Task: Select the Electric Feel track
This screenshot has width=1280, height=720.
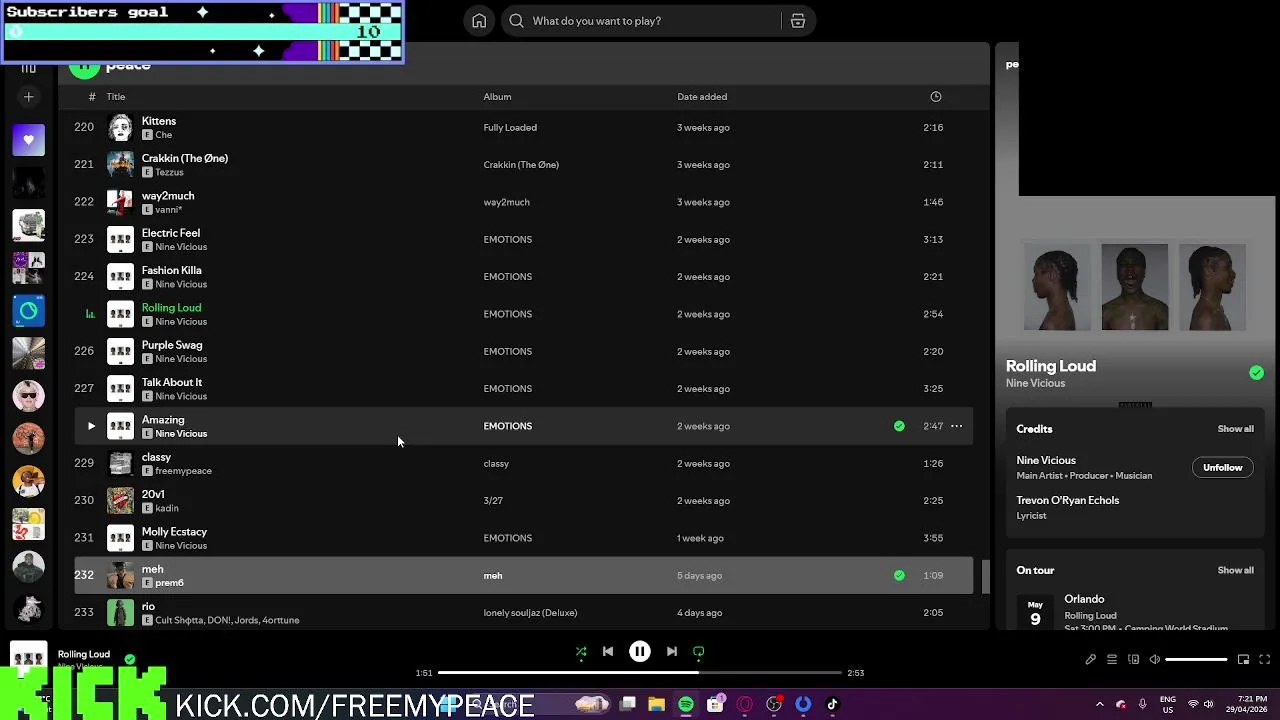Action: click(523, 240)
